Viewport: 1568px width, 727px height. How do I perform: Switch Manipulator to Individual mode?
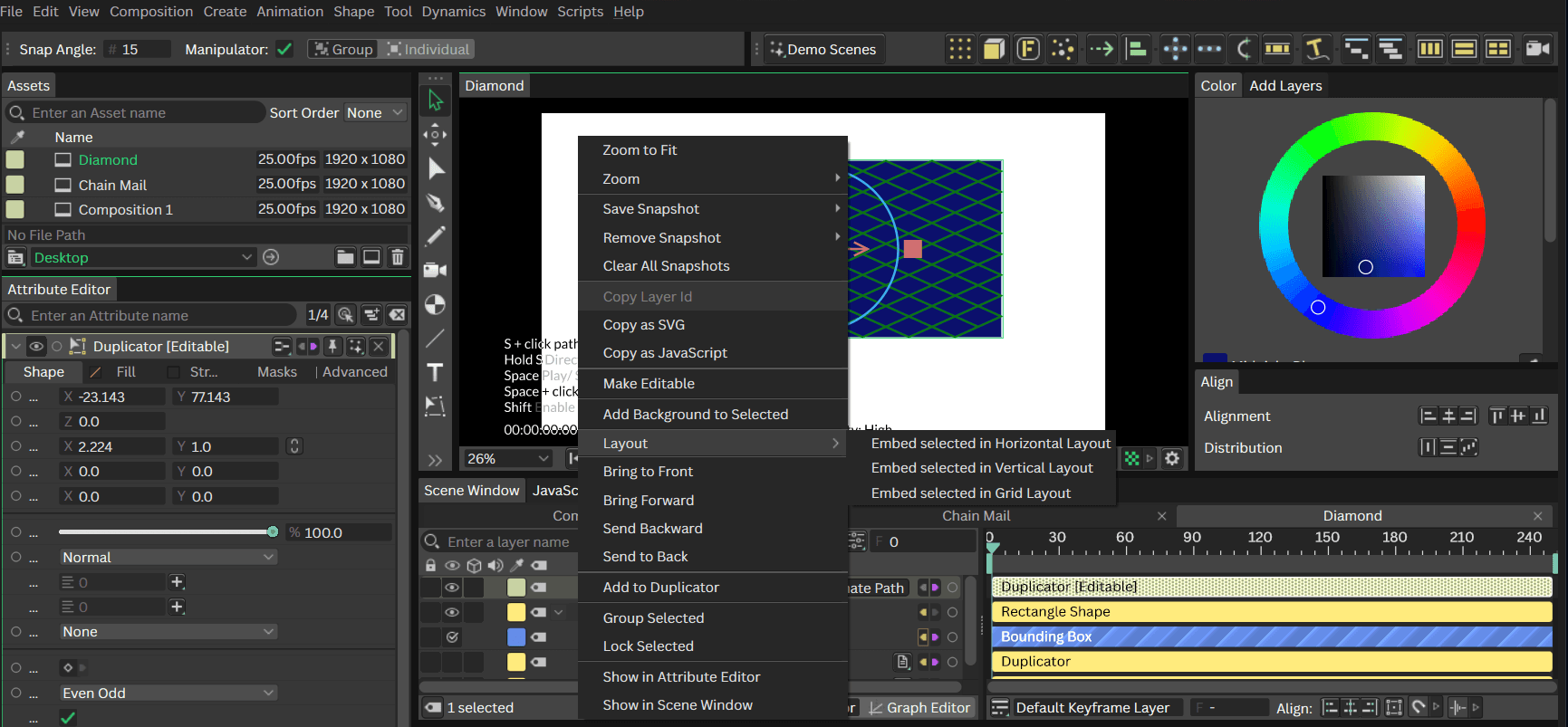point(428,49)
